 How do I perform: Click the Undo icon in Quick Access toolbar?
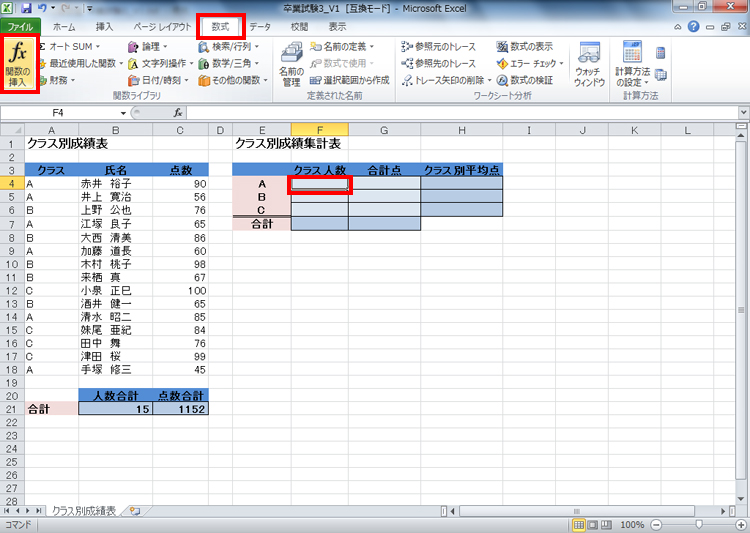coord(42,8)
